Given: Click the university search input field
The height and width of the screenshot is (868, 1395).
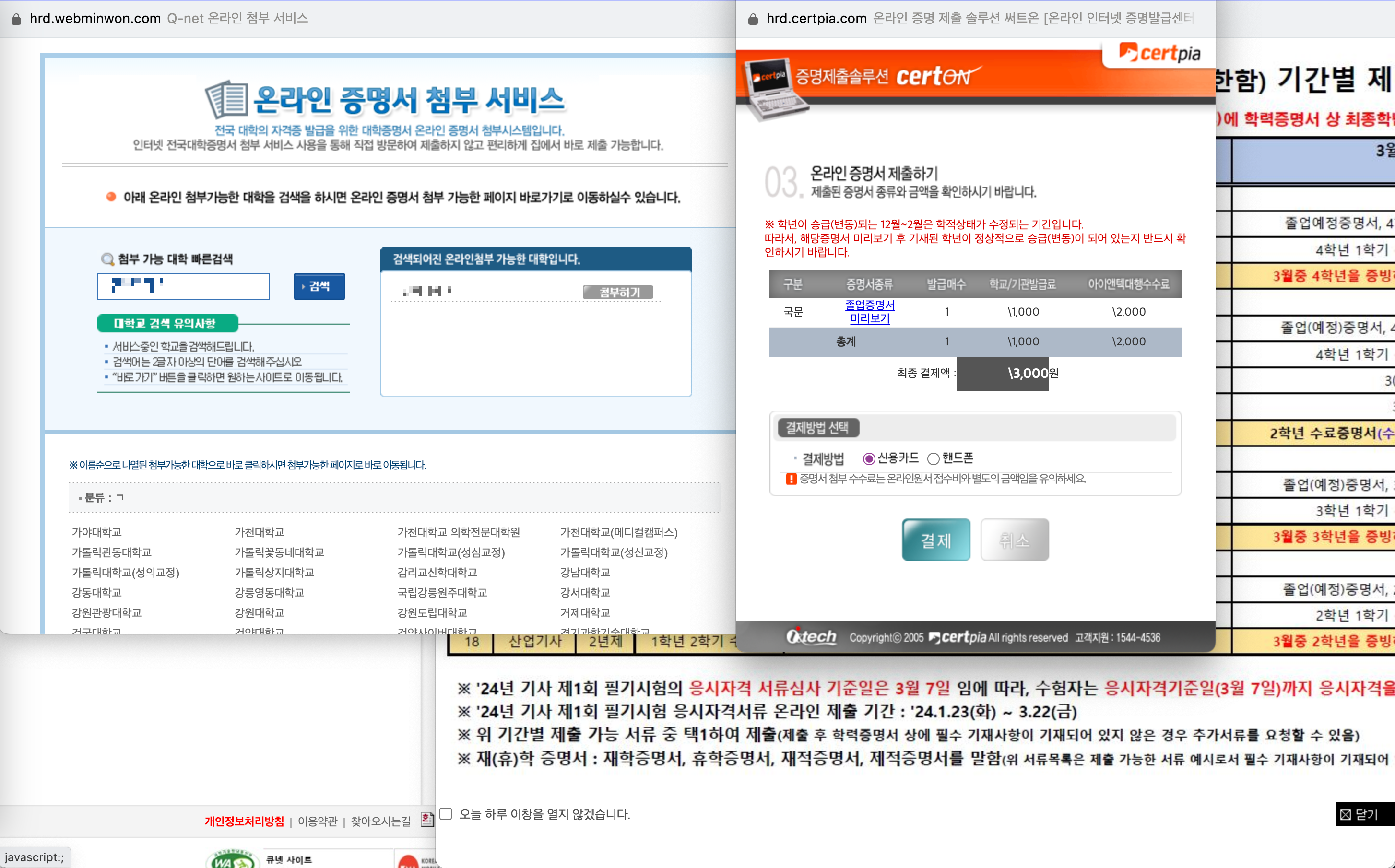Looking at the screenshot, I should 184,286.
